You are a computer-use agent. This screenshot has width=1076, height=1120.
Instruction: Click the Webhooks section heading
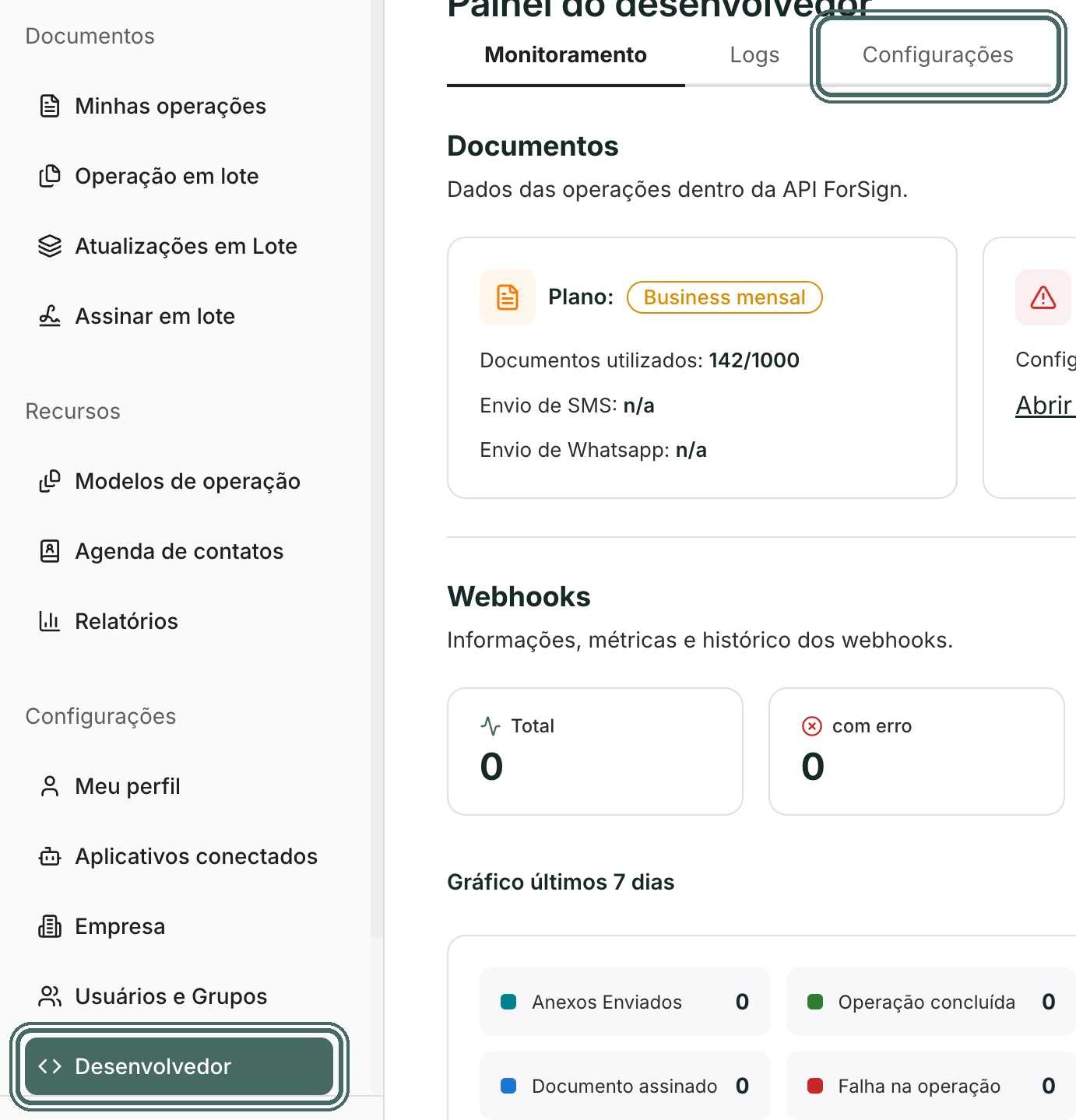519,597
